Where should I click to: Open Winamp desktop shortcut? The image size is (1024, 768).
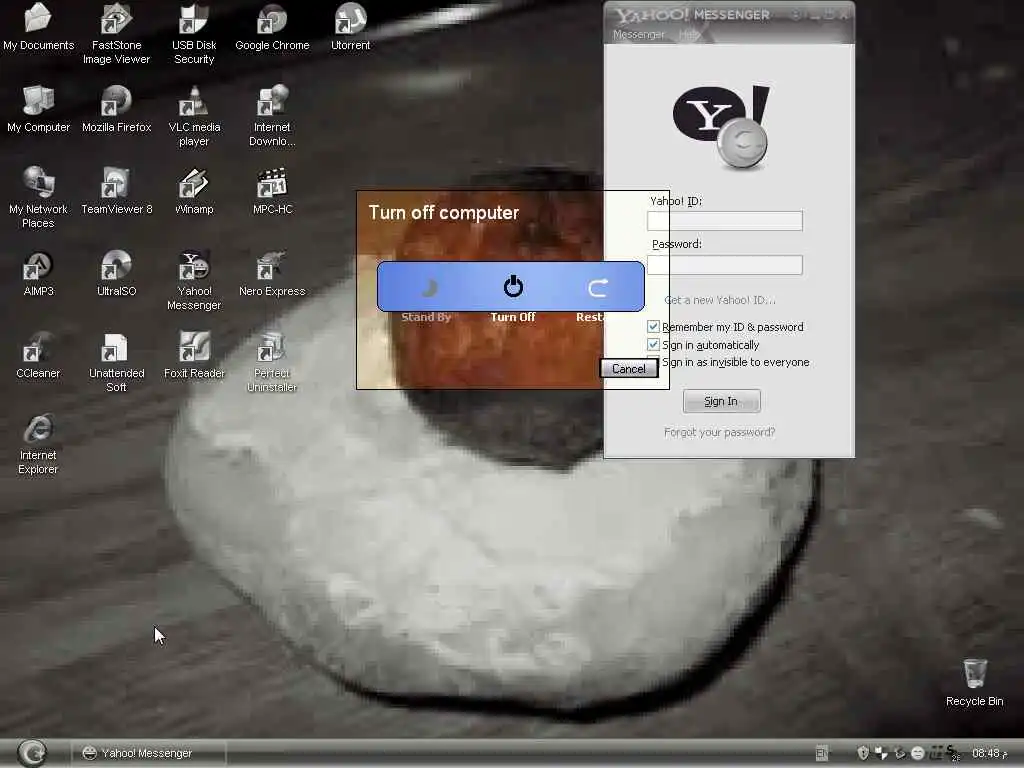[194, 191]
